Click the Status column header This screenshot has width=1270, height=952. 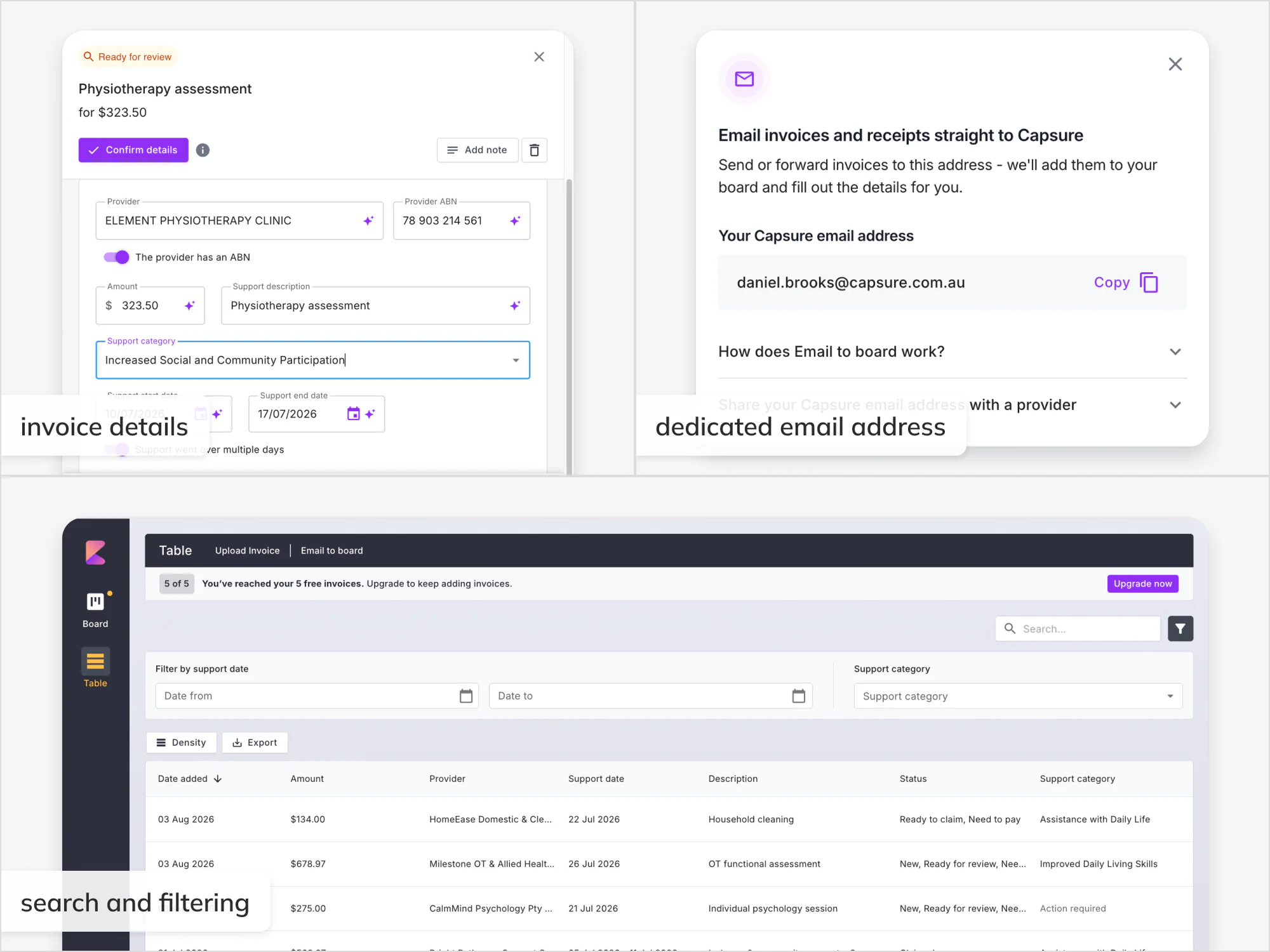coord(913,779)
